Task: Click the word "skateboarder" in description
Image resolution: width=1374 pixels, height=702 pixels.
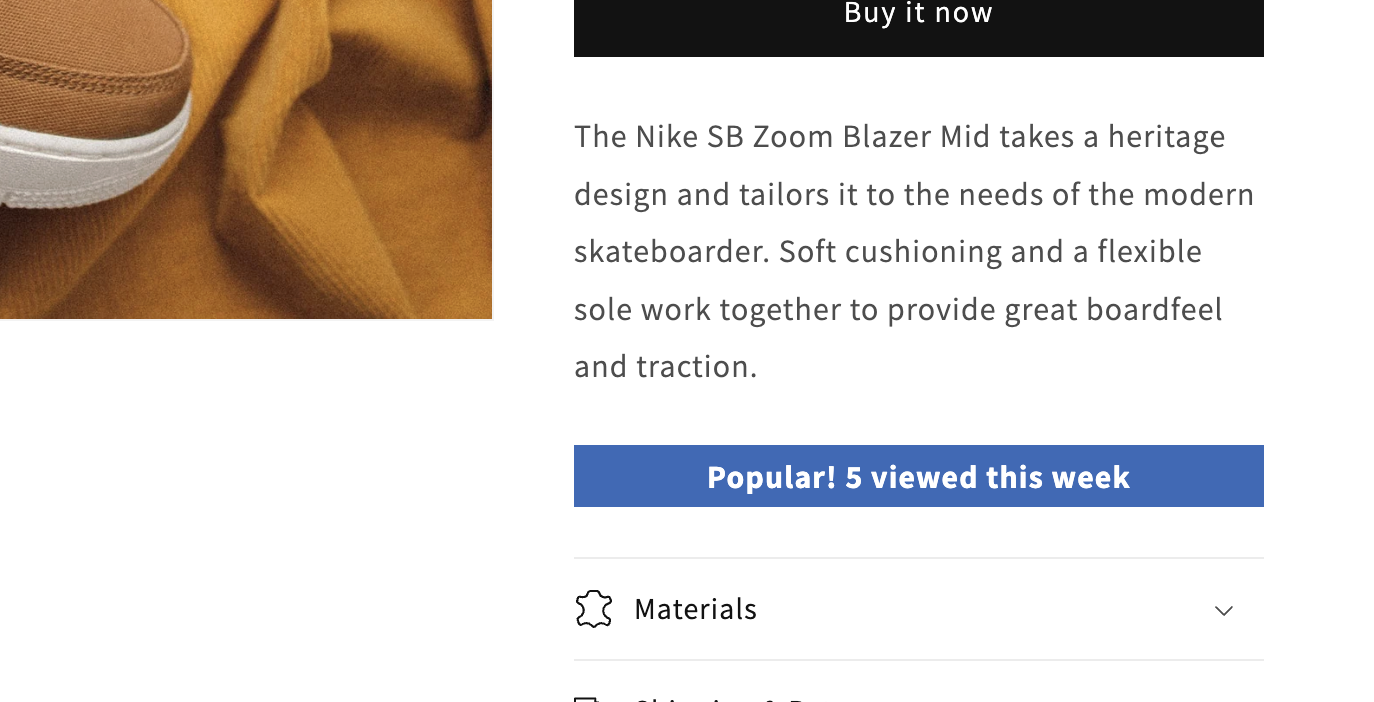Action: [x=670, y=251]
